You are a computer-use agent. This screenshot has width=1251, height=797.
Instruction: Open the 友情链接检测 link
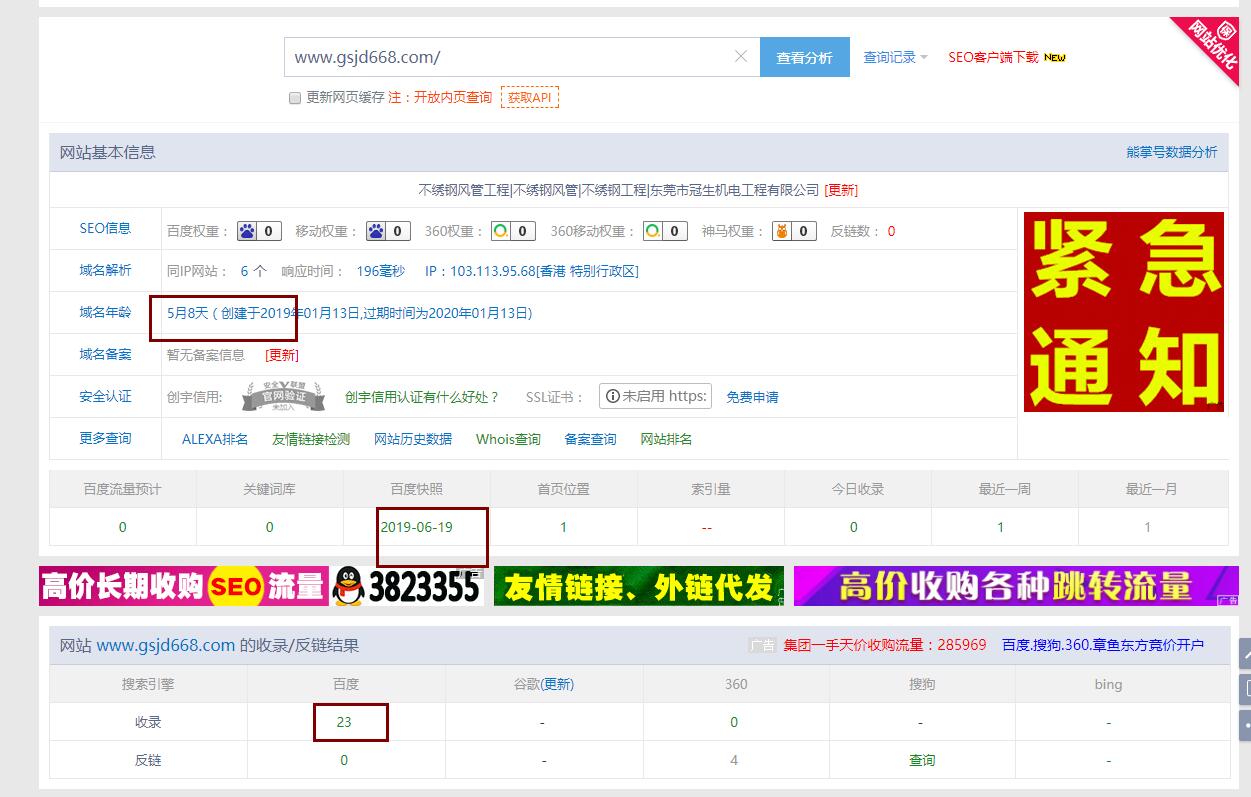311,439
